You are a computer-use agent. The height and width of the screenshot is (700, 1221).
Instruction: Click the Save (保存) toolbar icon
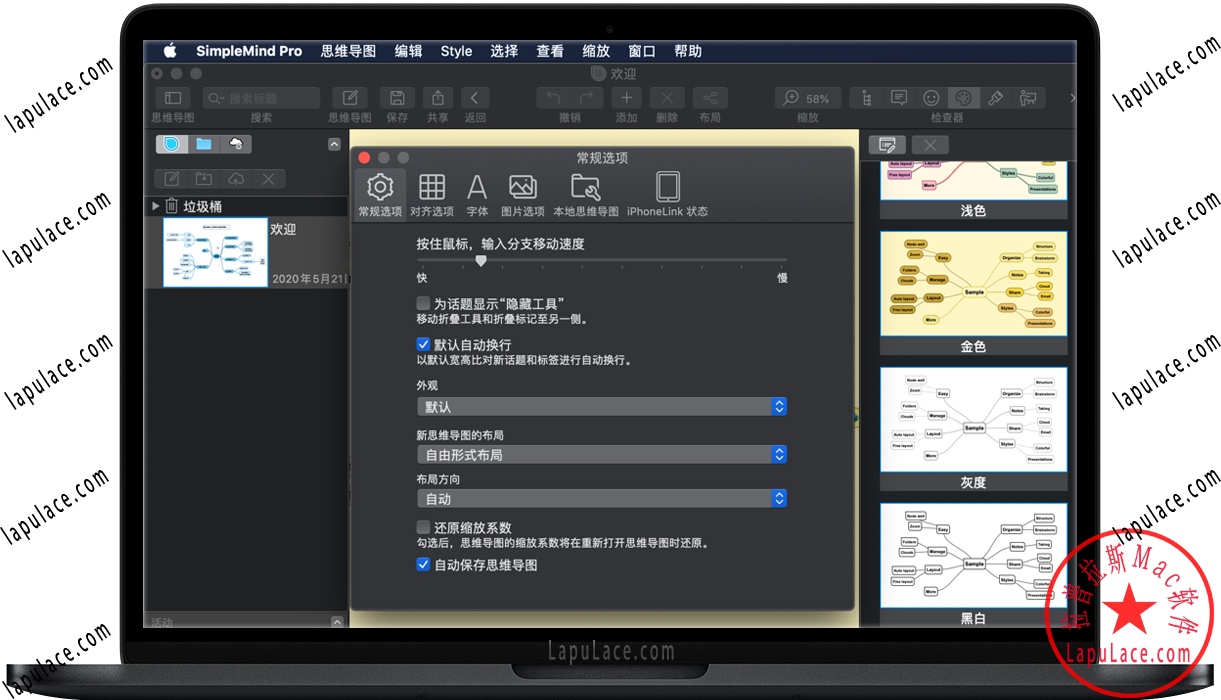point(397,97)
